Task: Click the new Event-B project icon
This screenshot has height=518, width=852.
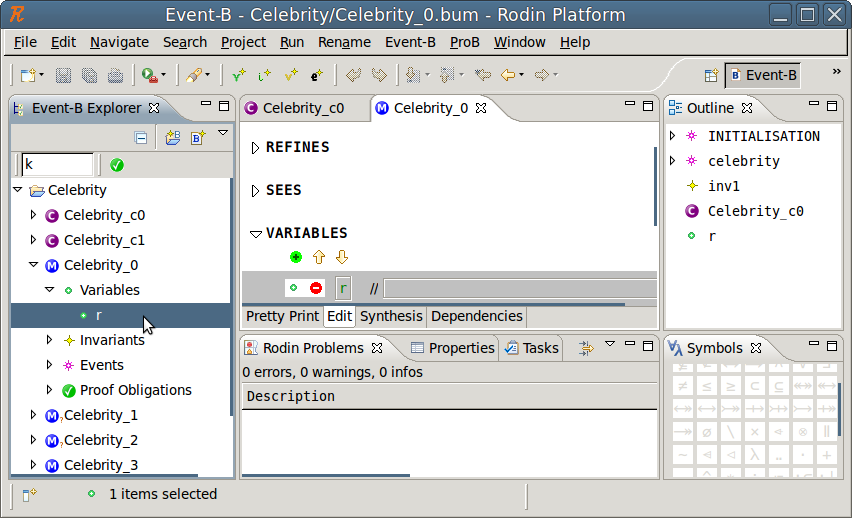Action: 172,138
